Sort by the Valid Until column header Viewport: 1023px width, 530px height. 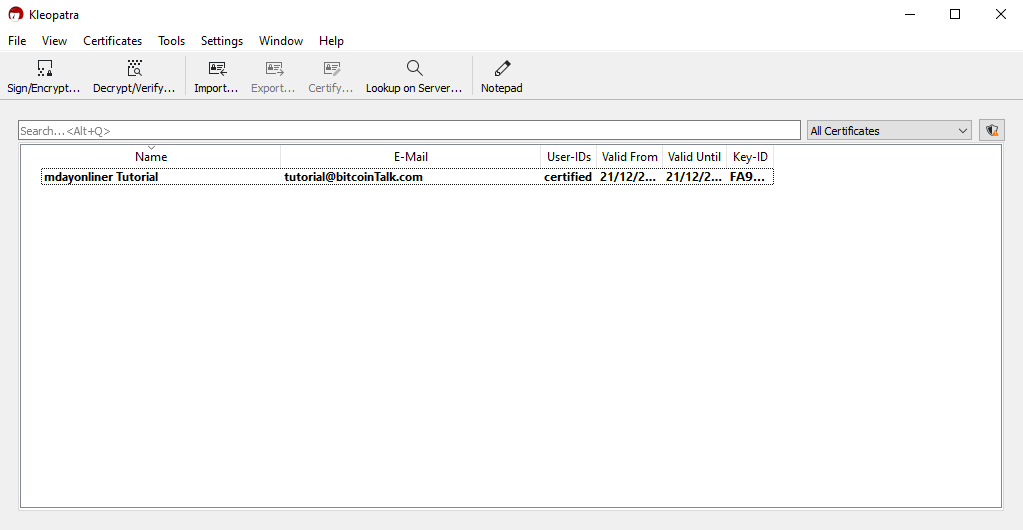pyautogui.click(x=694, y=157)
